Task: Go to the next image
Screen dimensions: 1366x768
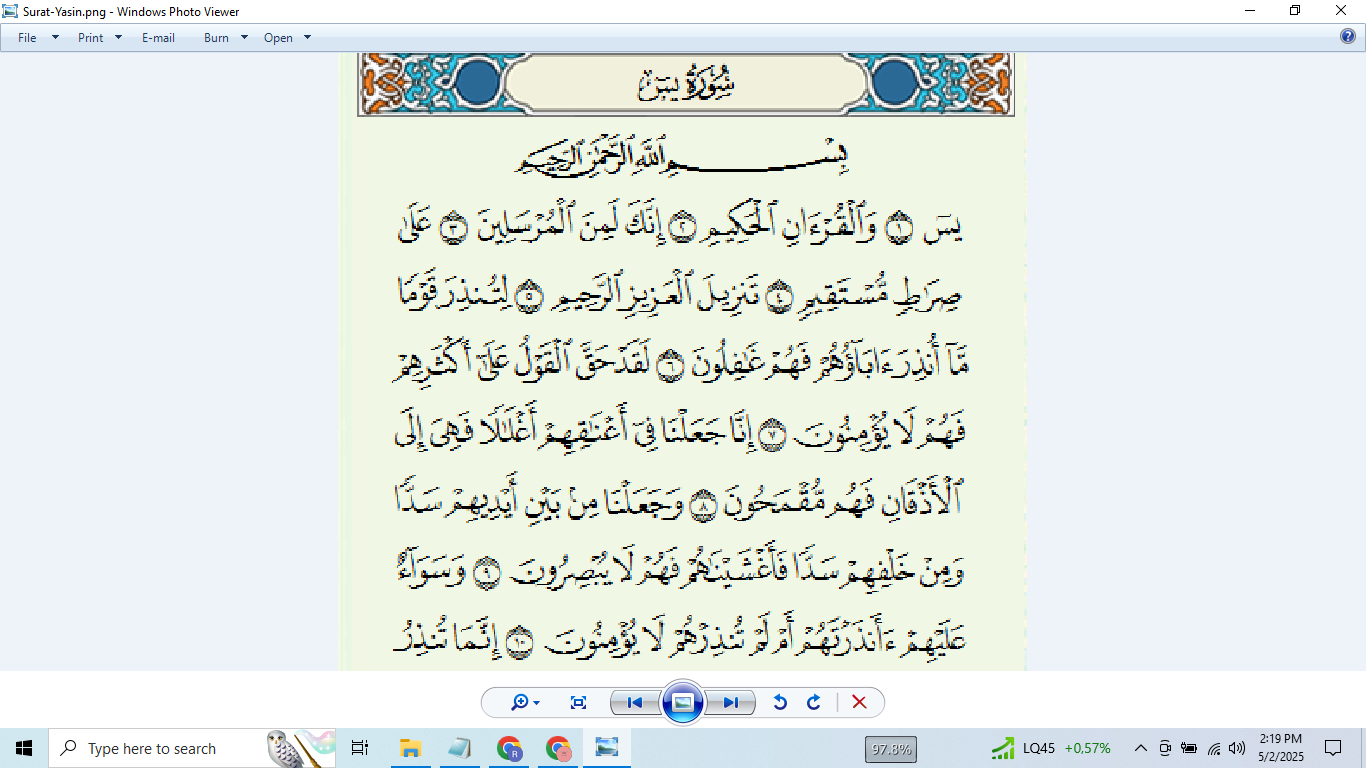Action: [730, 703]
